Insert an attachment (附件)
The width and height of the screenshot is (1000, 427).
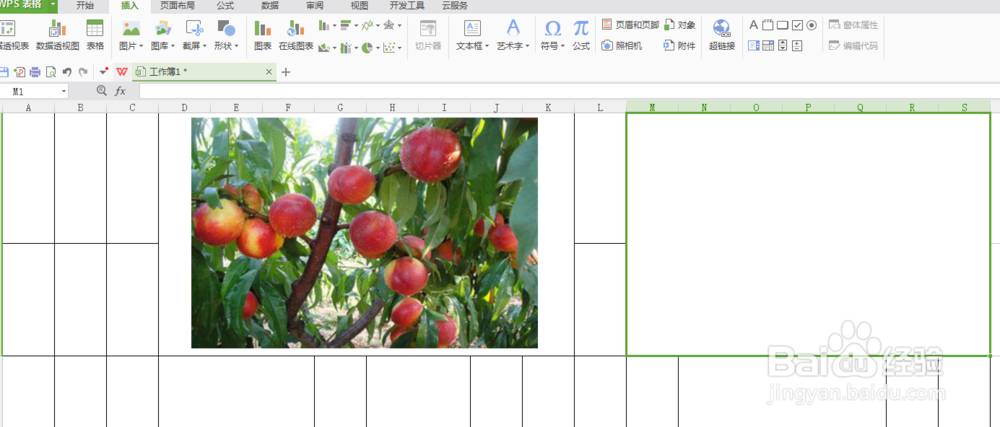pos(680,46)
